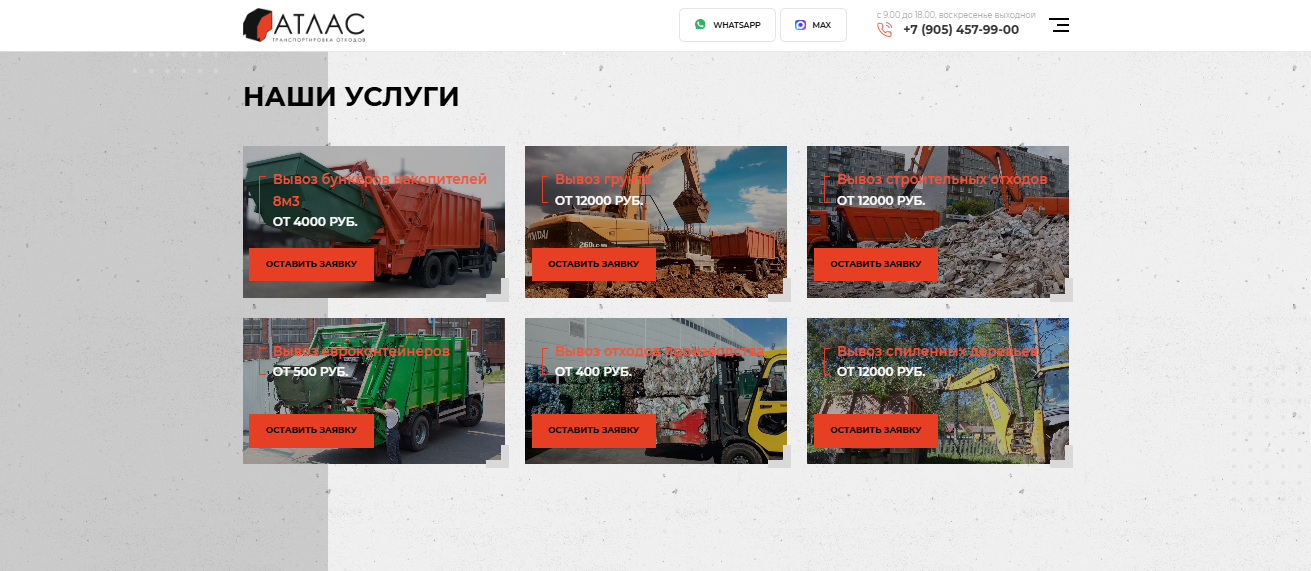This screenshot has width=1311, height=571.
Task: Leave request for production waste removal
Action: 593,430
